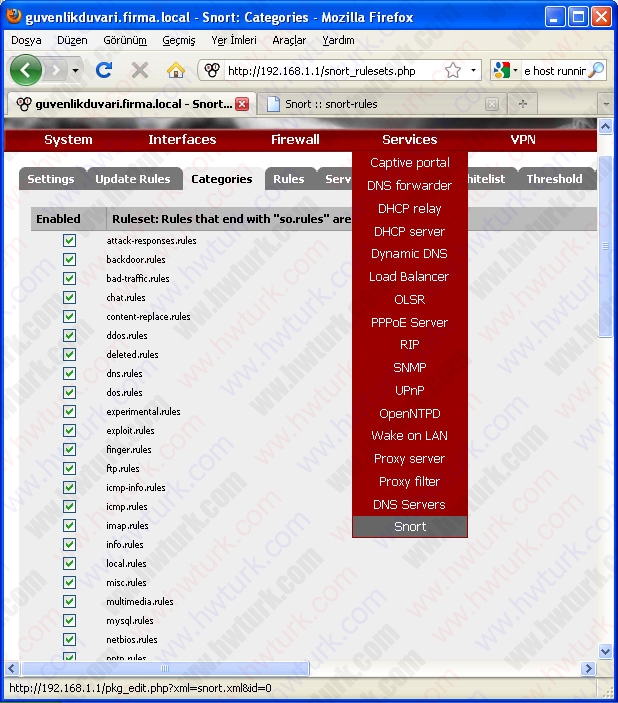Image resolution: width=618 pixels, height=703 pixels.
Task: Open the System navigation menu
Action: pos(68,139)
